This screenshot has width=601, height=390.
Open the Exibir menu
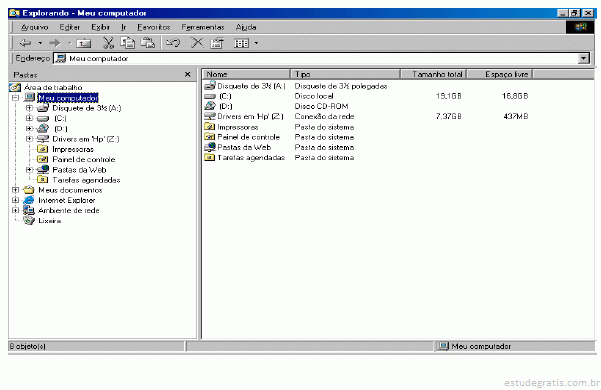tap(100, 27)
